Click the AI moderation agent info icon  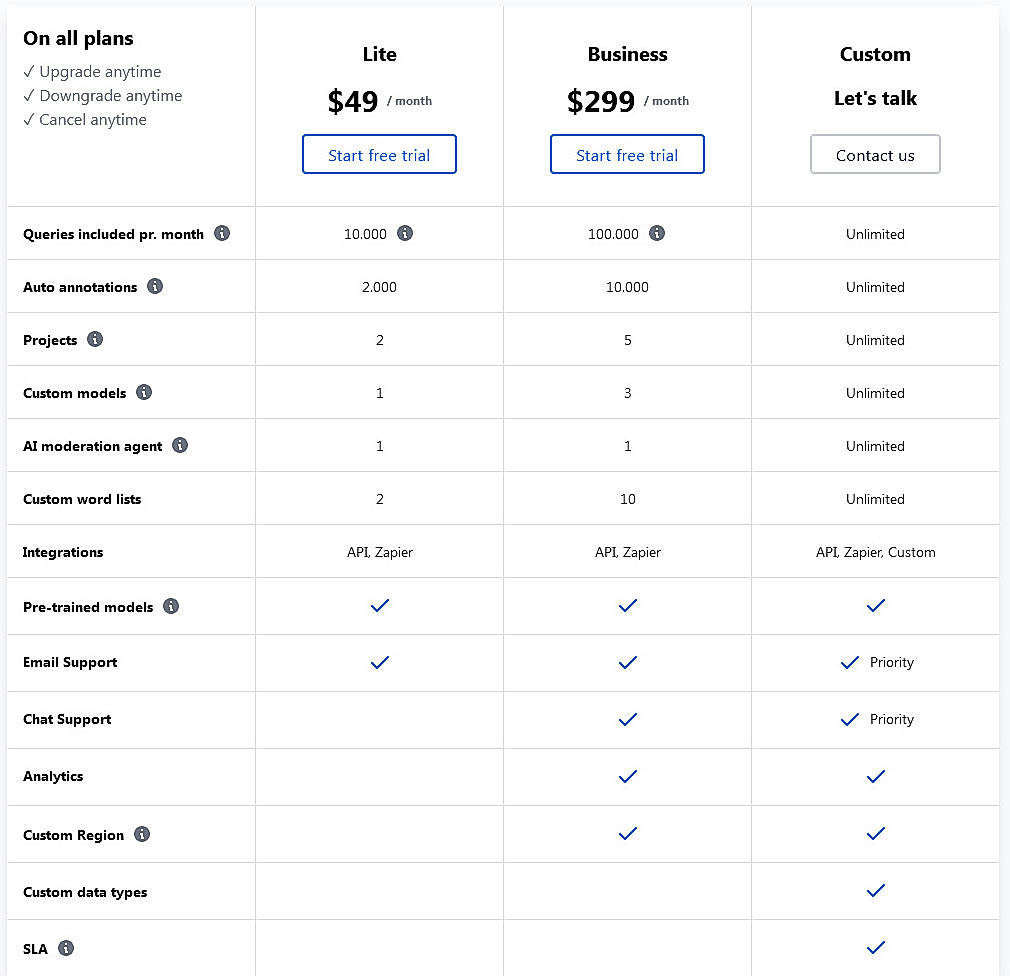click(180, 445)
